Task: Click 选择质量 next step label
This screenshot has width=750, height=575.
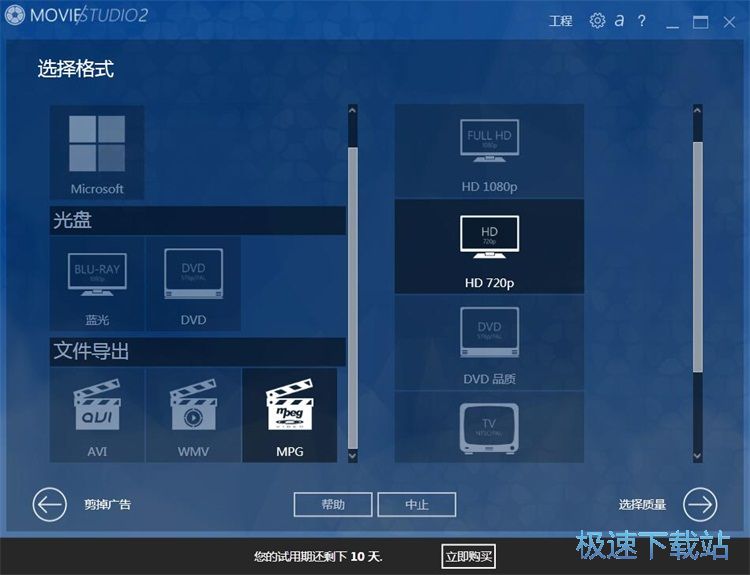Action: [642, 505]
